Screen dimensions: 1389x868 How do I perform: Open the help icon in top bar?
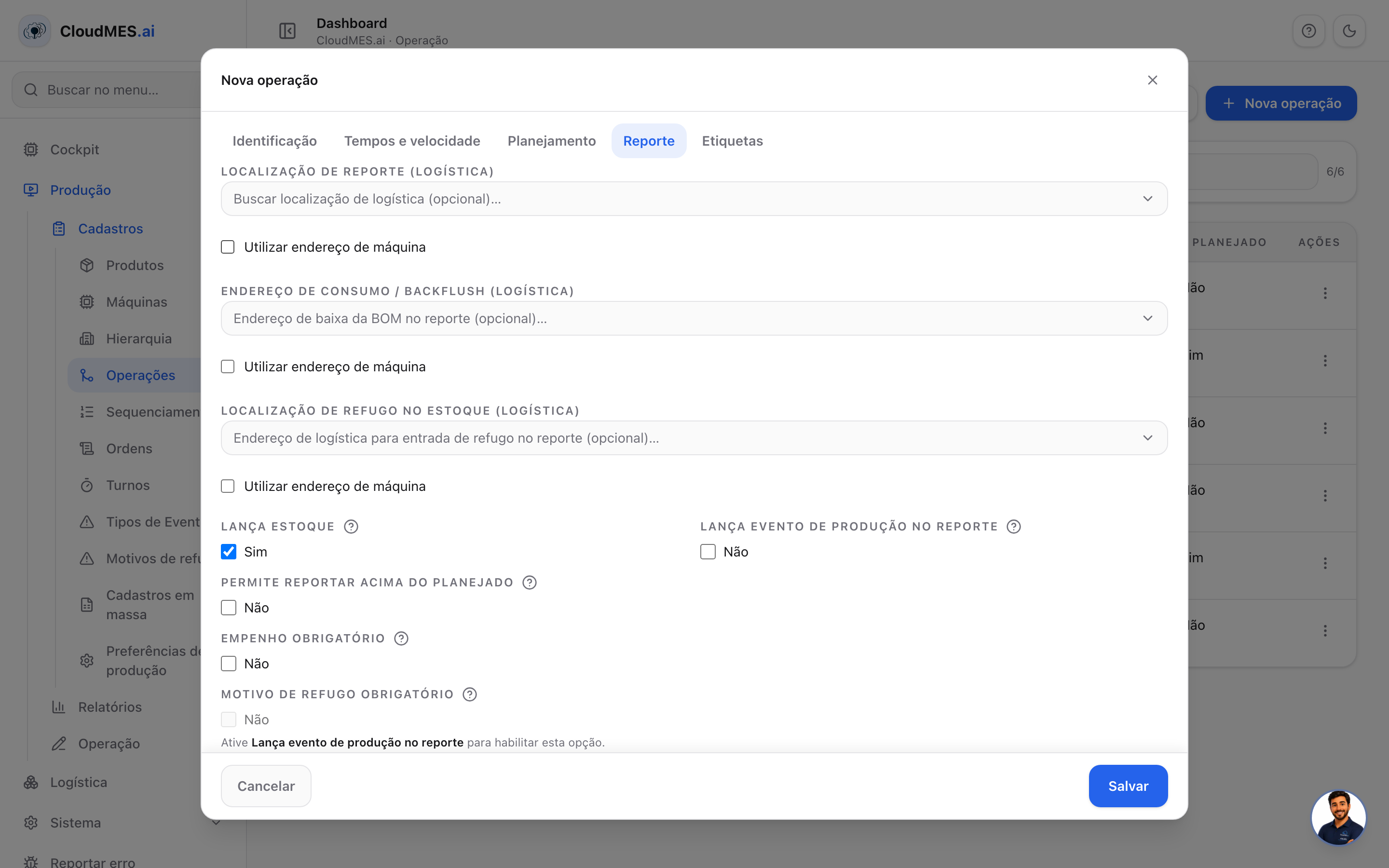[1308, 31]
